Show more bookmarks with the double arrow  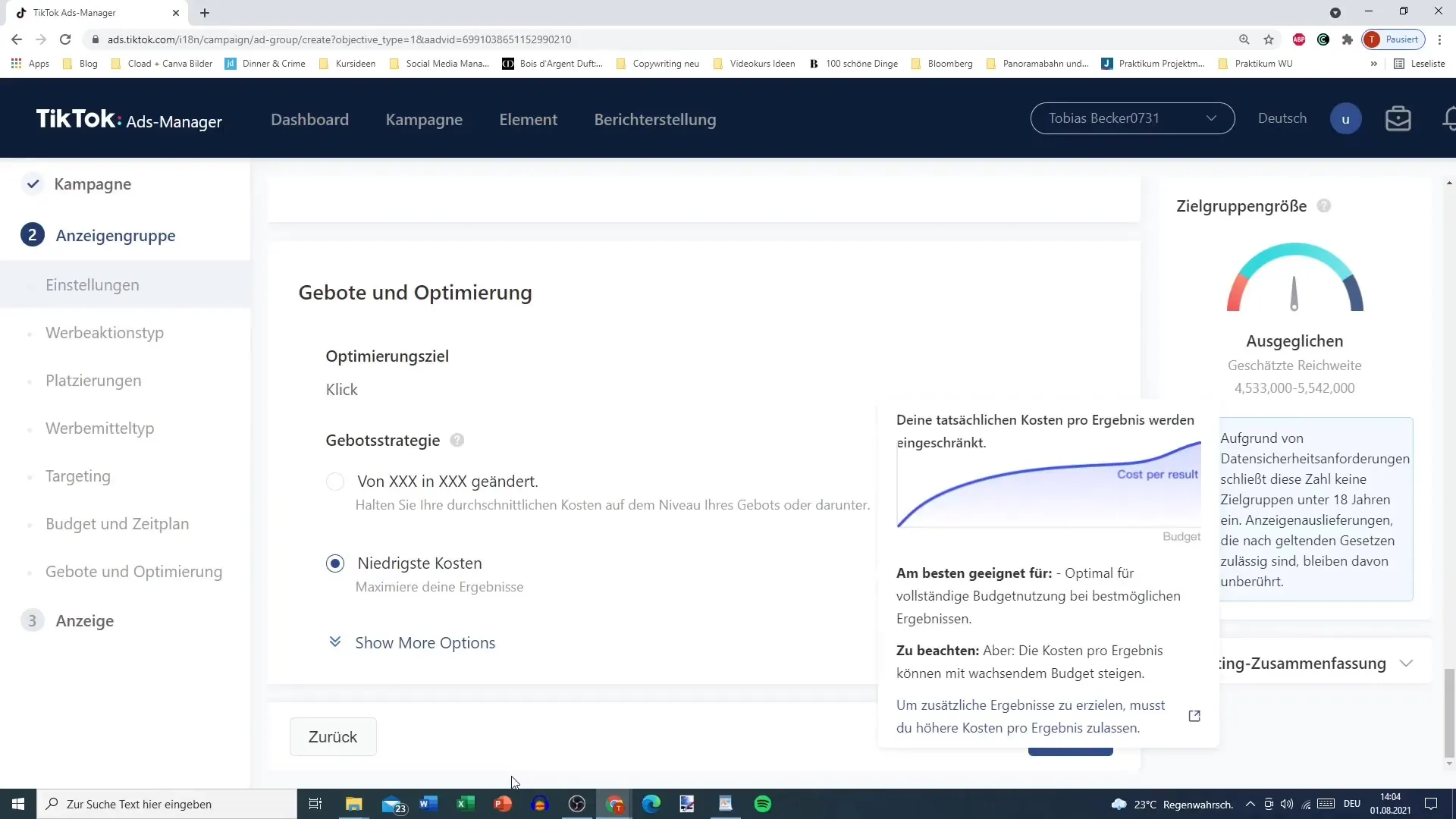[x=1373, y=64]
